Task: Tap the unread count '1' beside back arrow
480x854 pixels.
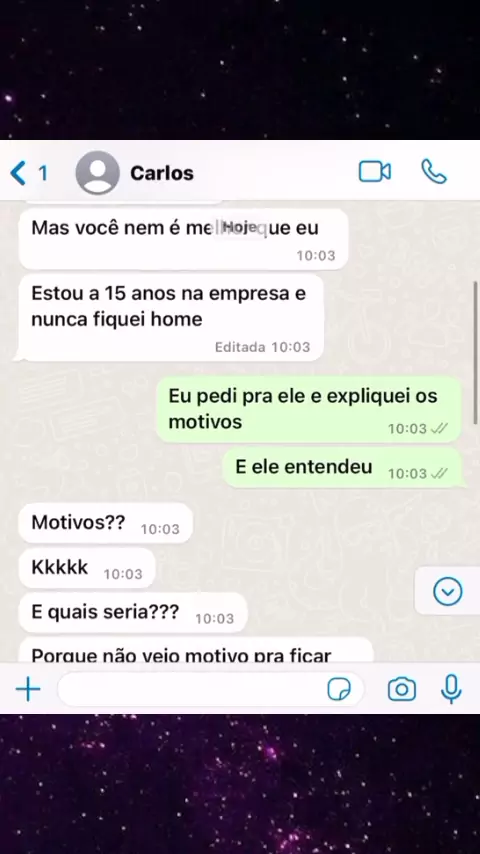Action: [x=42, y=173]
